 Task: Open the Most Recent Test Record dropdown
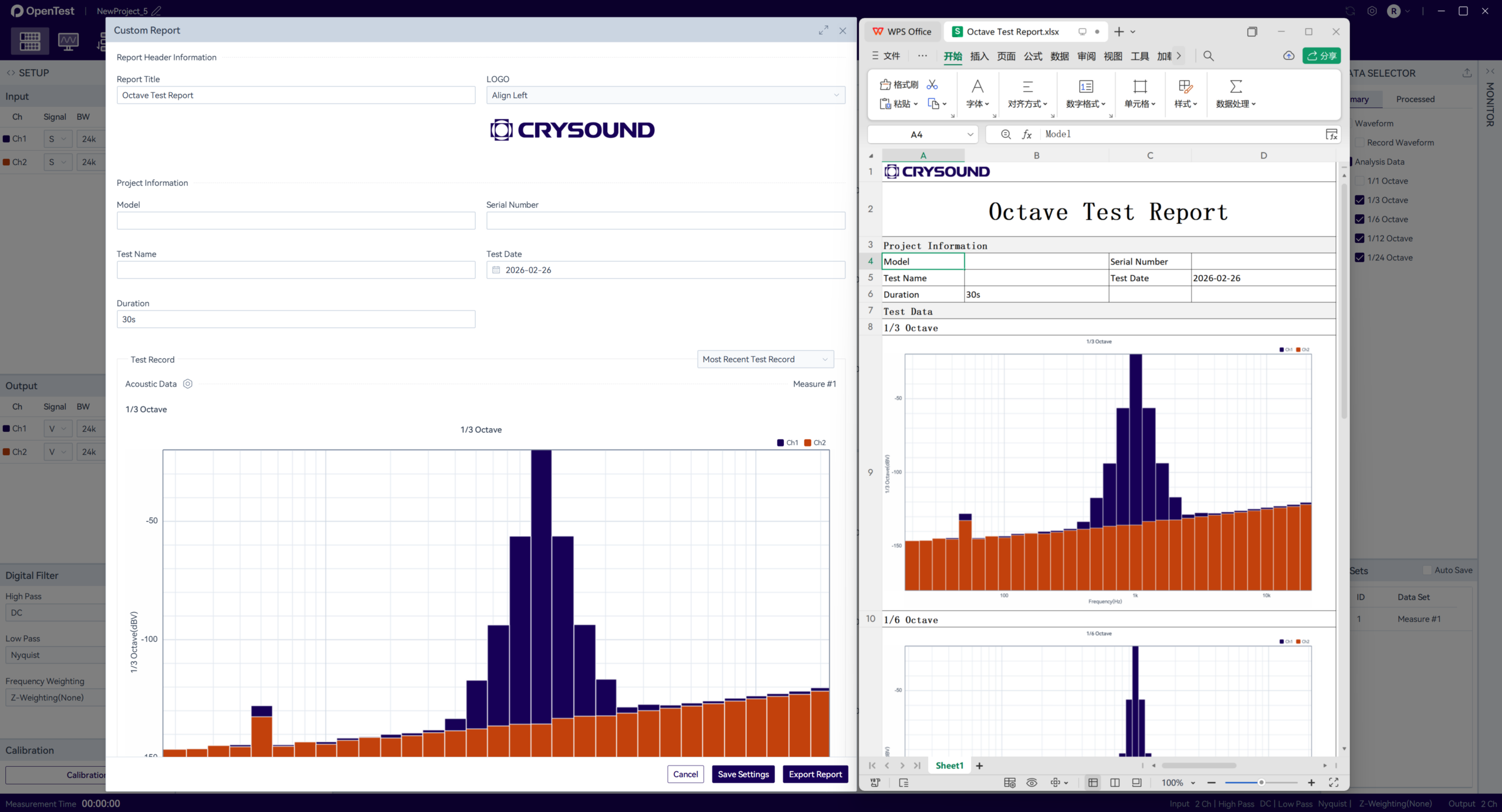point(765,359)
